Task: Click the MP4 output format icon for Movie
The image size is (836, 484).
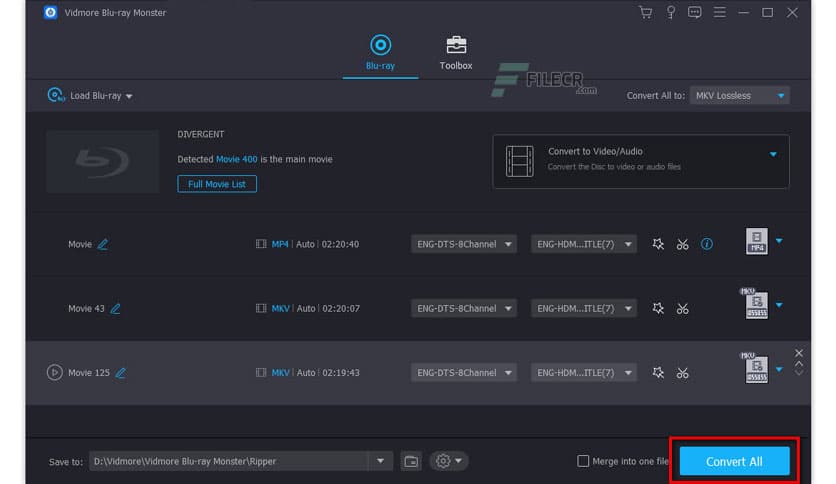Action: click(757, 241)
